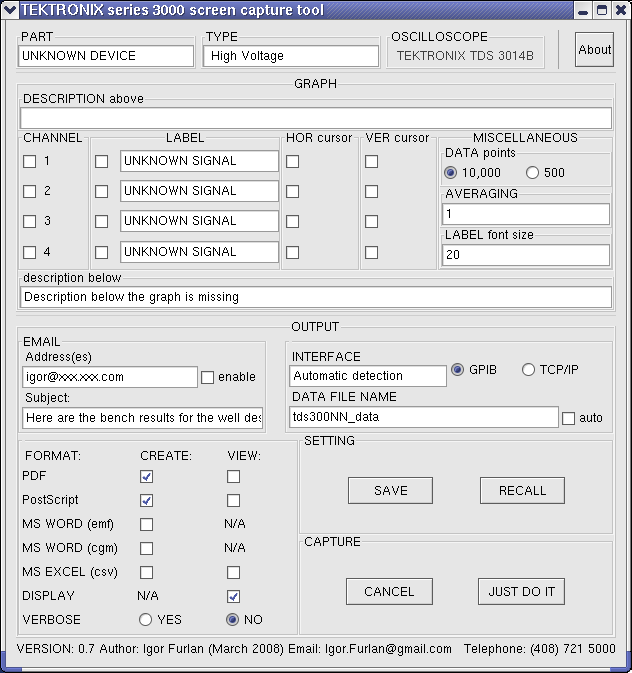The height and width of the screenshot is (673, 632).
Task: Click the DESCRIPTION above text field
Action: point(315,118)
